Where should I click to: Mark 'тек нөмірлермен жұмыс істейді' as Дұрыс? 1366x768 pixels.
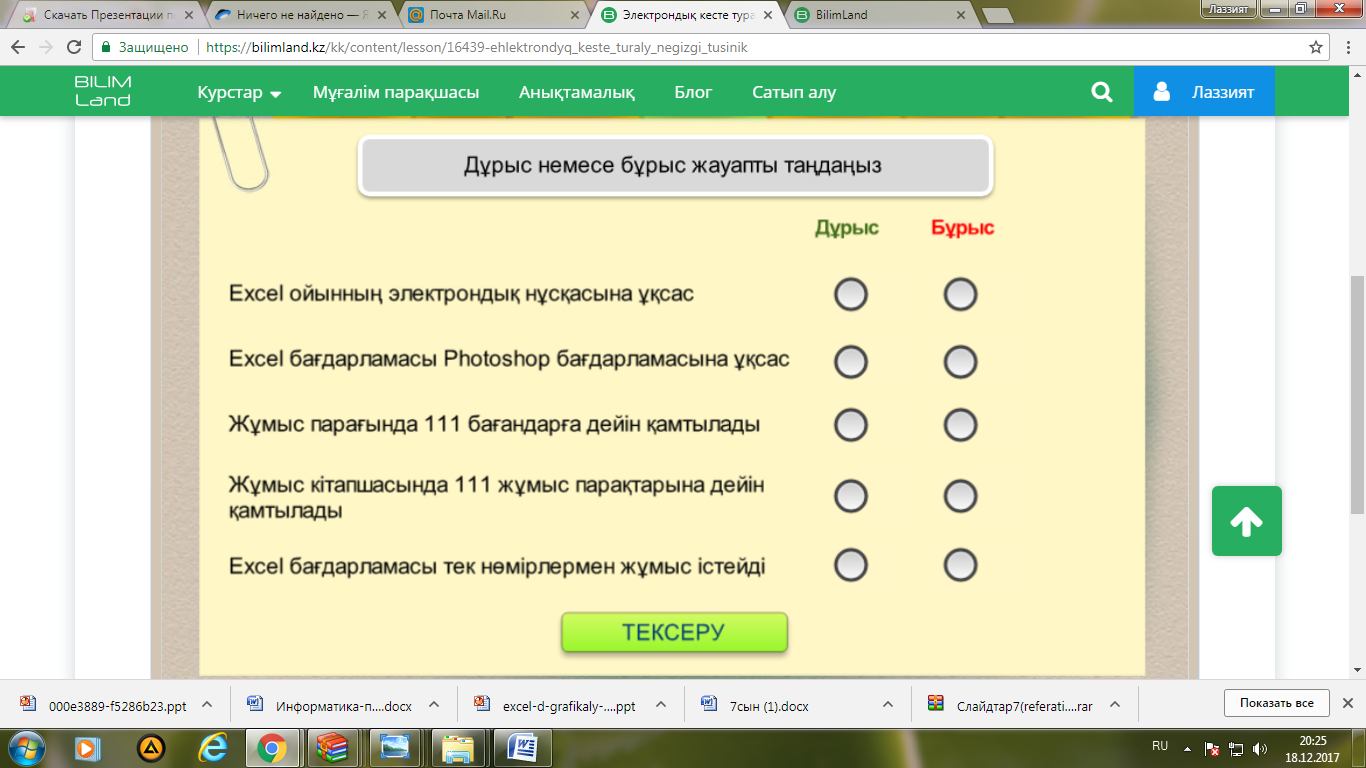851,565
